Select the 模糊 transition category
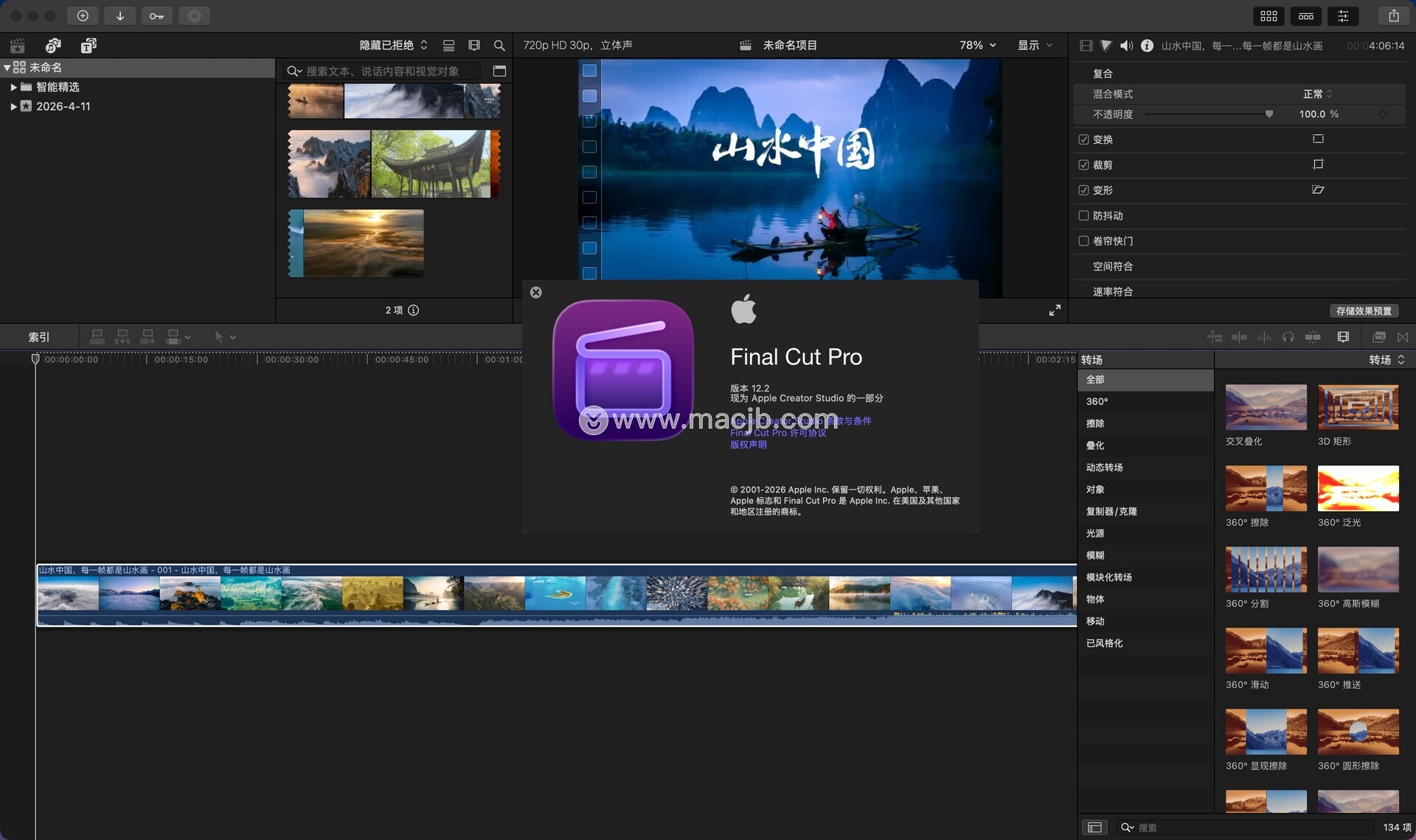 [x=1095, y=555]
